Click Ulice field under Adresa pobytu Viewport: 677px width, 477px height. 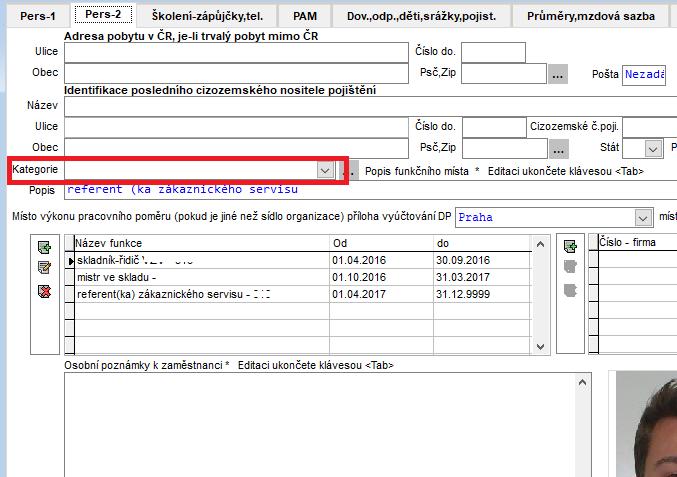click(236, 52)
